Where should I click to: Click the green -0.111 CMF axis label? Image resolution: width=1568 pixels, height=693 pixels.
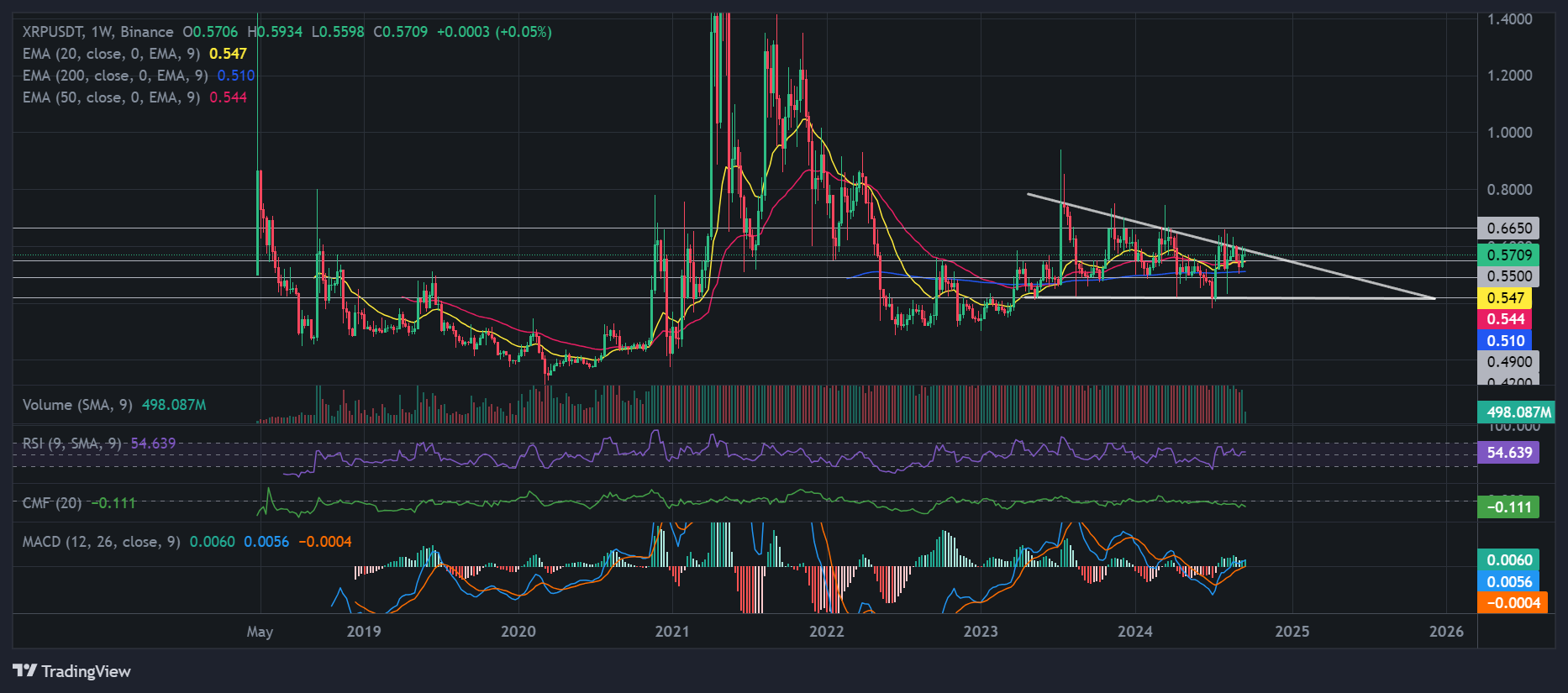[x=1510, y=507]
